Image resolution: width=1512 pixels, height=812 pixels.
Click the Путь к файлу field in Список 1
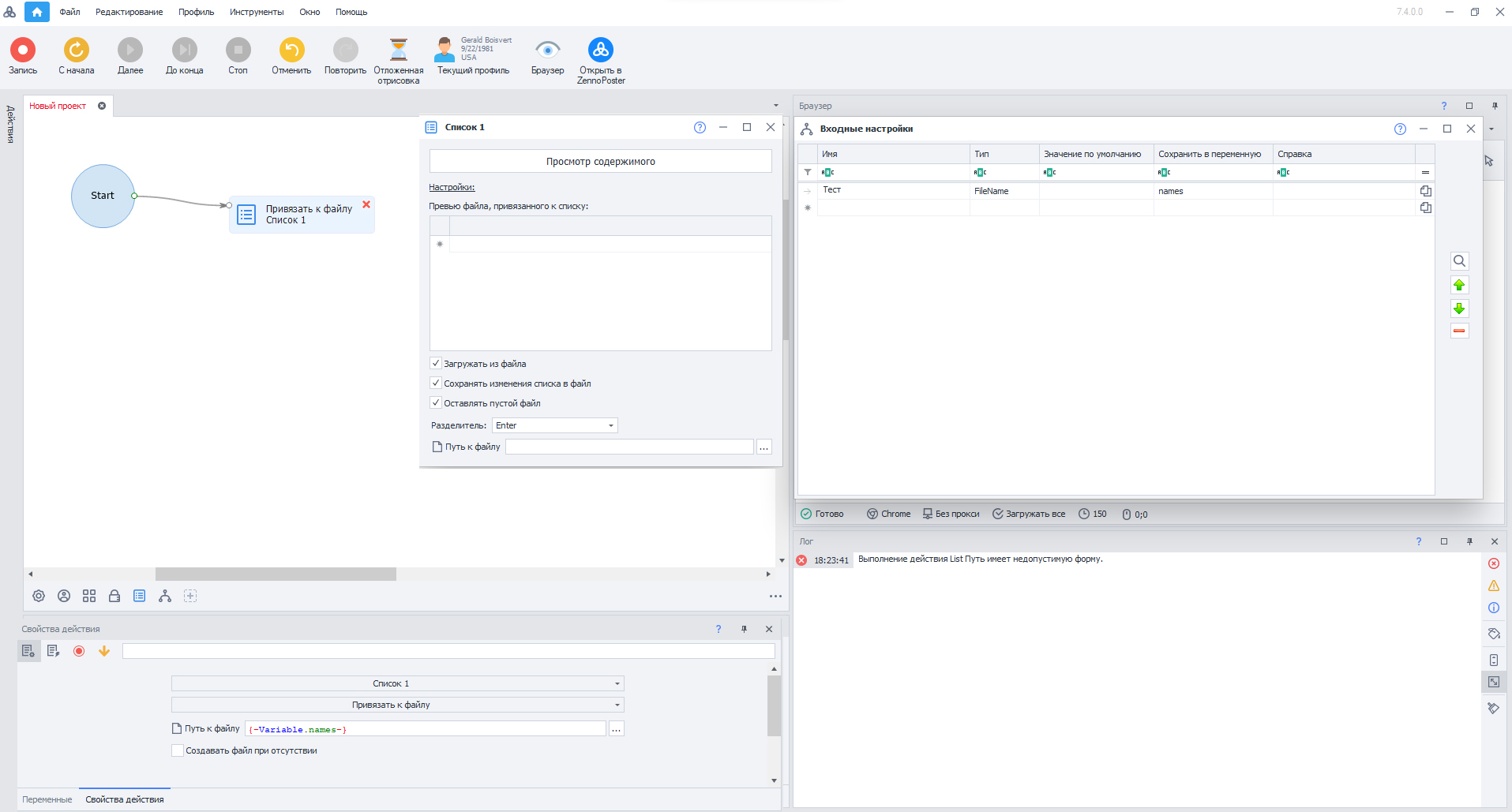(629, 447)
